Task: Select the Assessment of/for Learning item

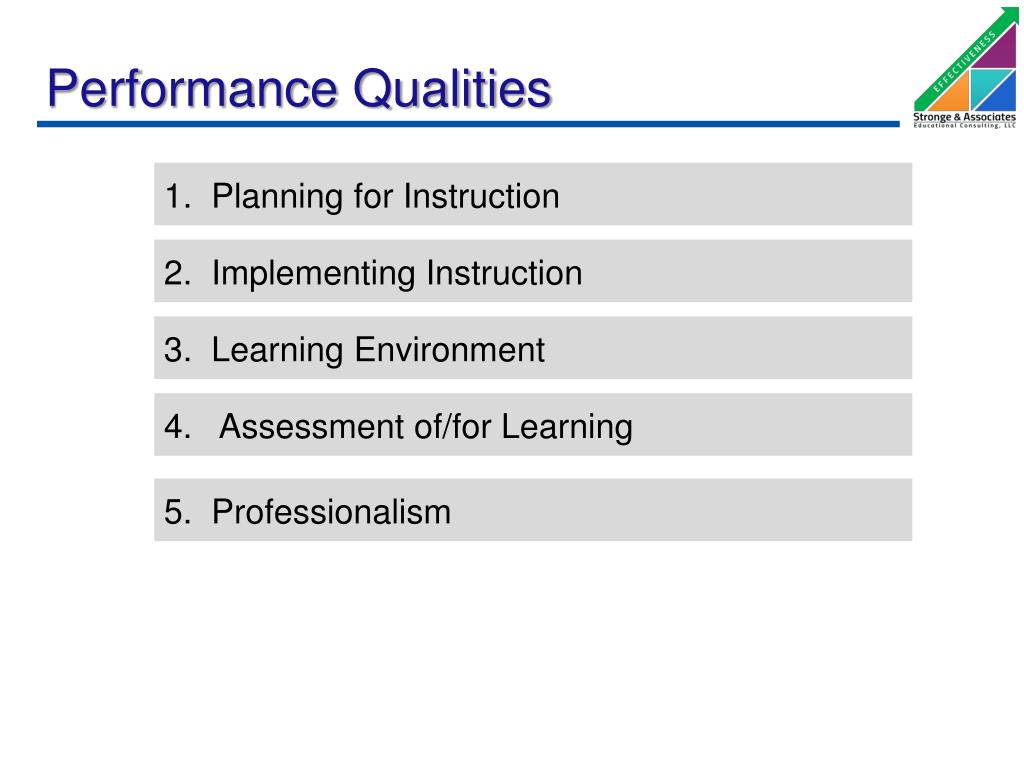Action: click(x=533, y=424)
